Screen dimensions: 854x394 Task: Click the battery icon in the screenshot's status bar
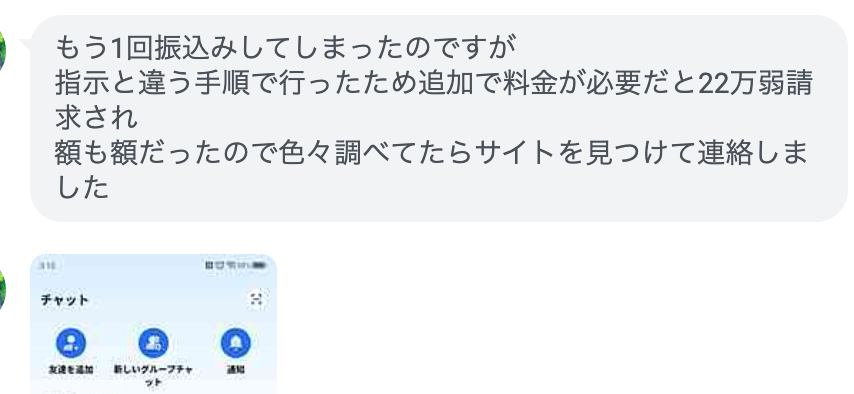[260, 265]
